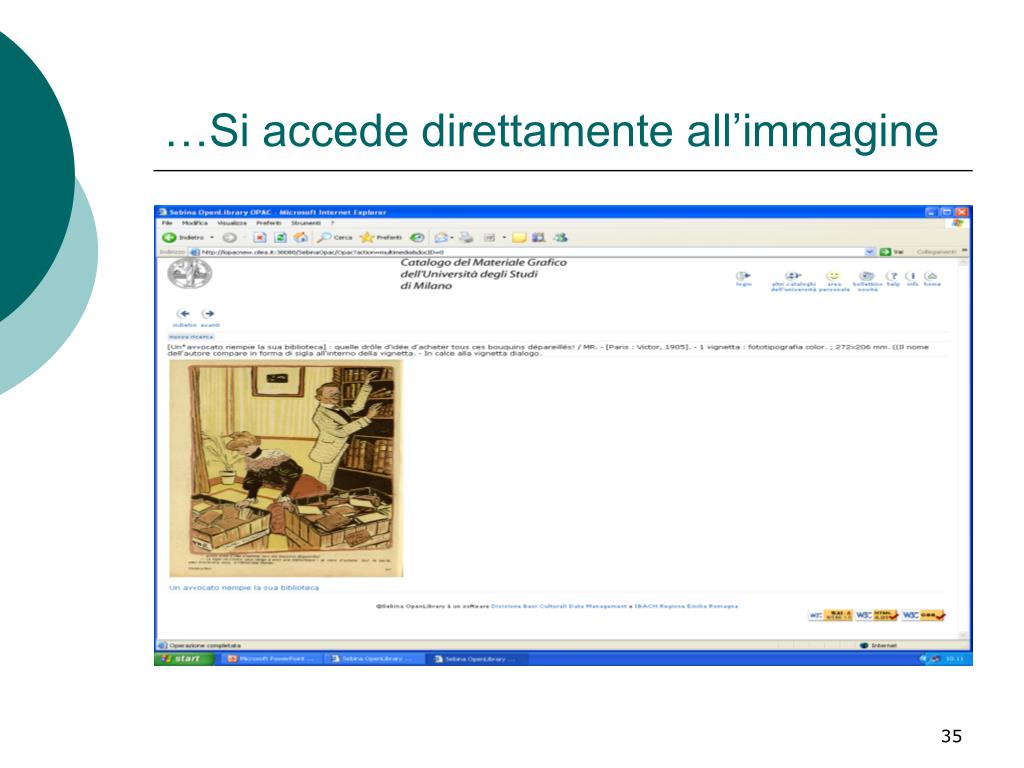Viewport: 1024px width, 768px height.
Task: Switch to the first Sebina OpenLibrary taskbar button
Action: (x=374, y=659)
